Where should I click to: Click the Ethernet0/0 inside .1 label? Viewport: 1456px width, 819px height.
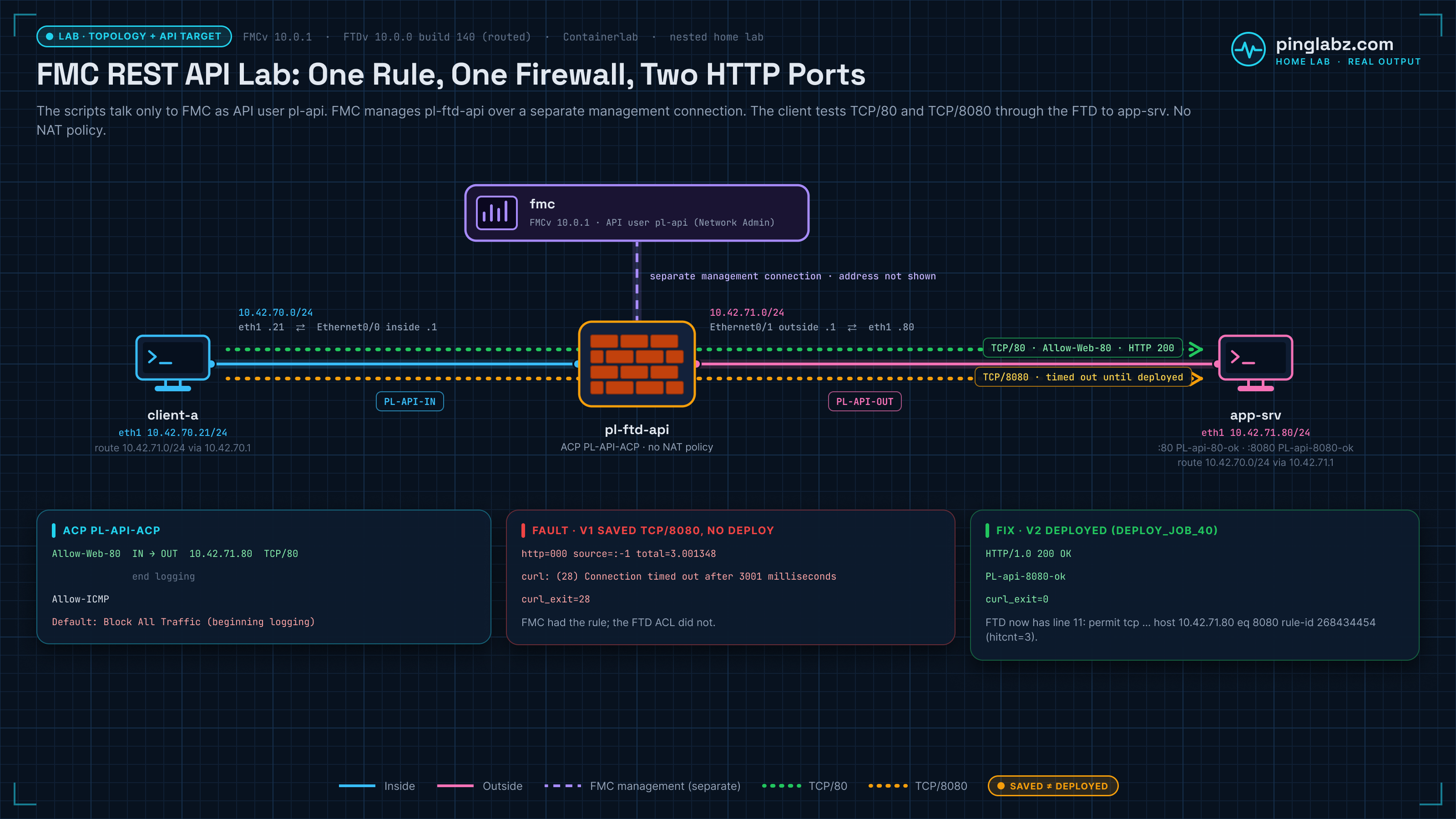click(376, 327)
